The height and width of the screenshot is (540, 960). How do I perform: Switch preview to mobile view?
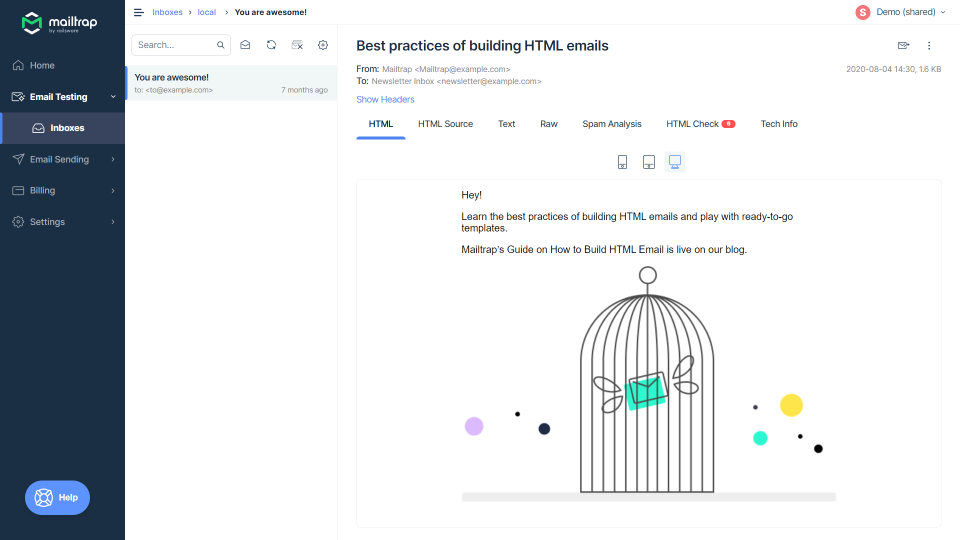point(622,162)
